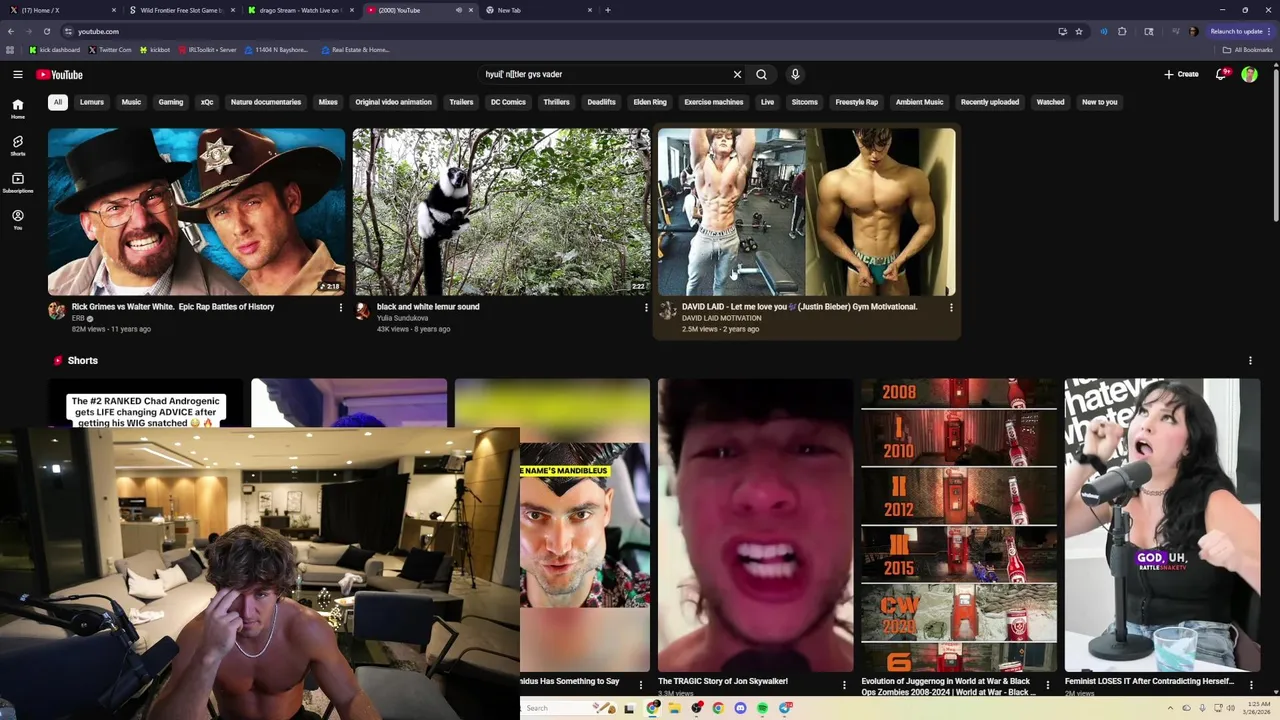1280x720 pixels.
Task: Open File Explorer from taskbar
Action: pos(674,708)
